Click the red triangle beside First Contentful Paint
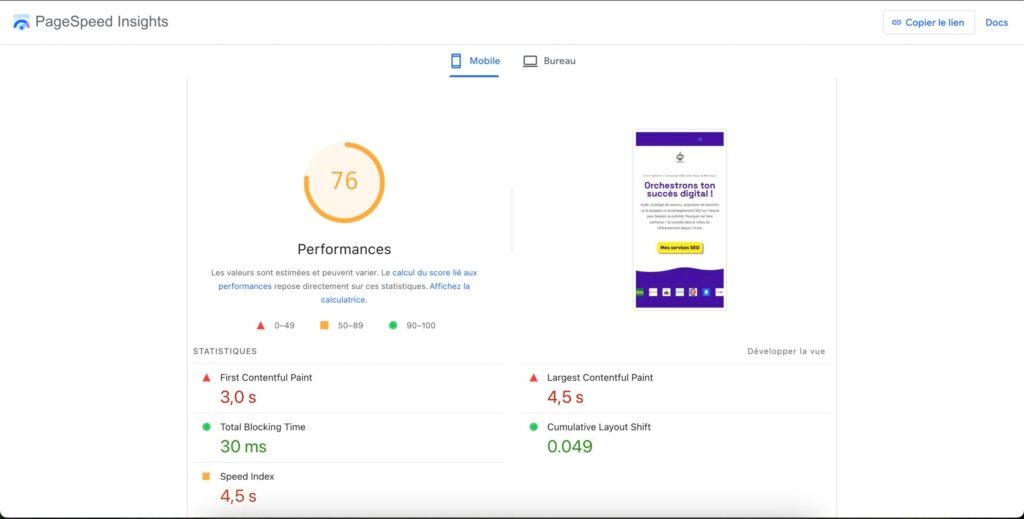This screenshot has width=1024, height=519. tap(207, 378)
